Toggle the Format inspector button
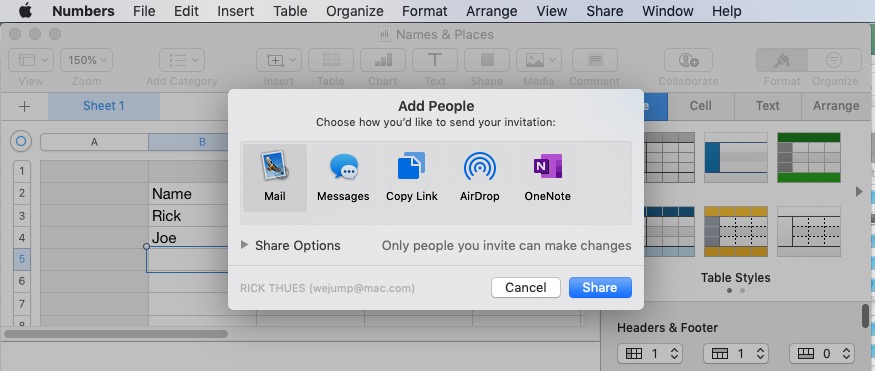The height and width of the screenshot is (371, 875). point(782,60)
